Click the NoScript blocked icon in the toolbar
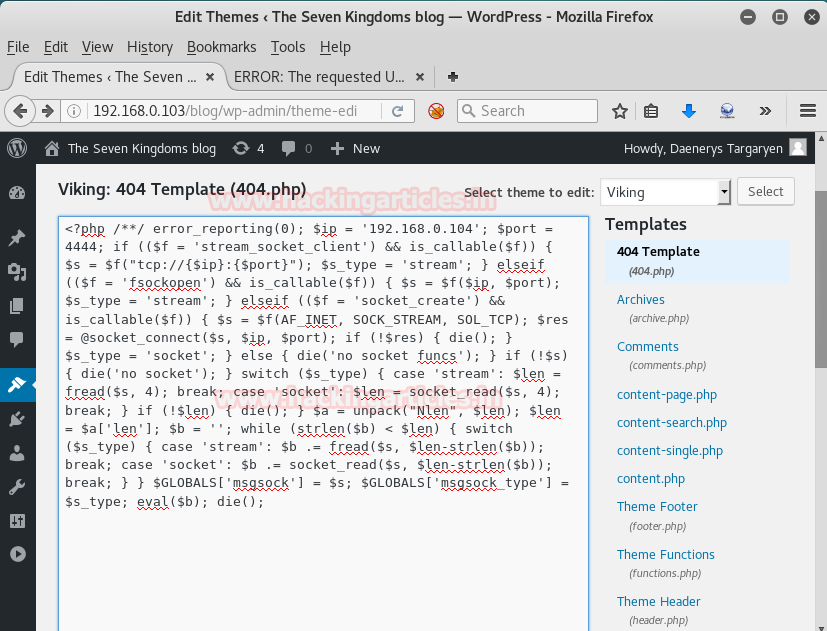The image size is (827, 631). point(436,111)
